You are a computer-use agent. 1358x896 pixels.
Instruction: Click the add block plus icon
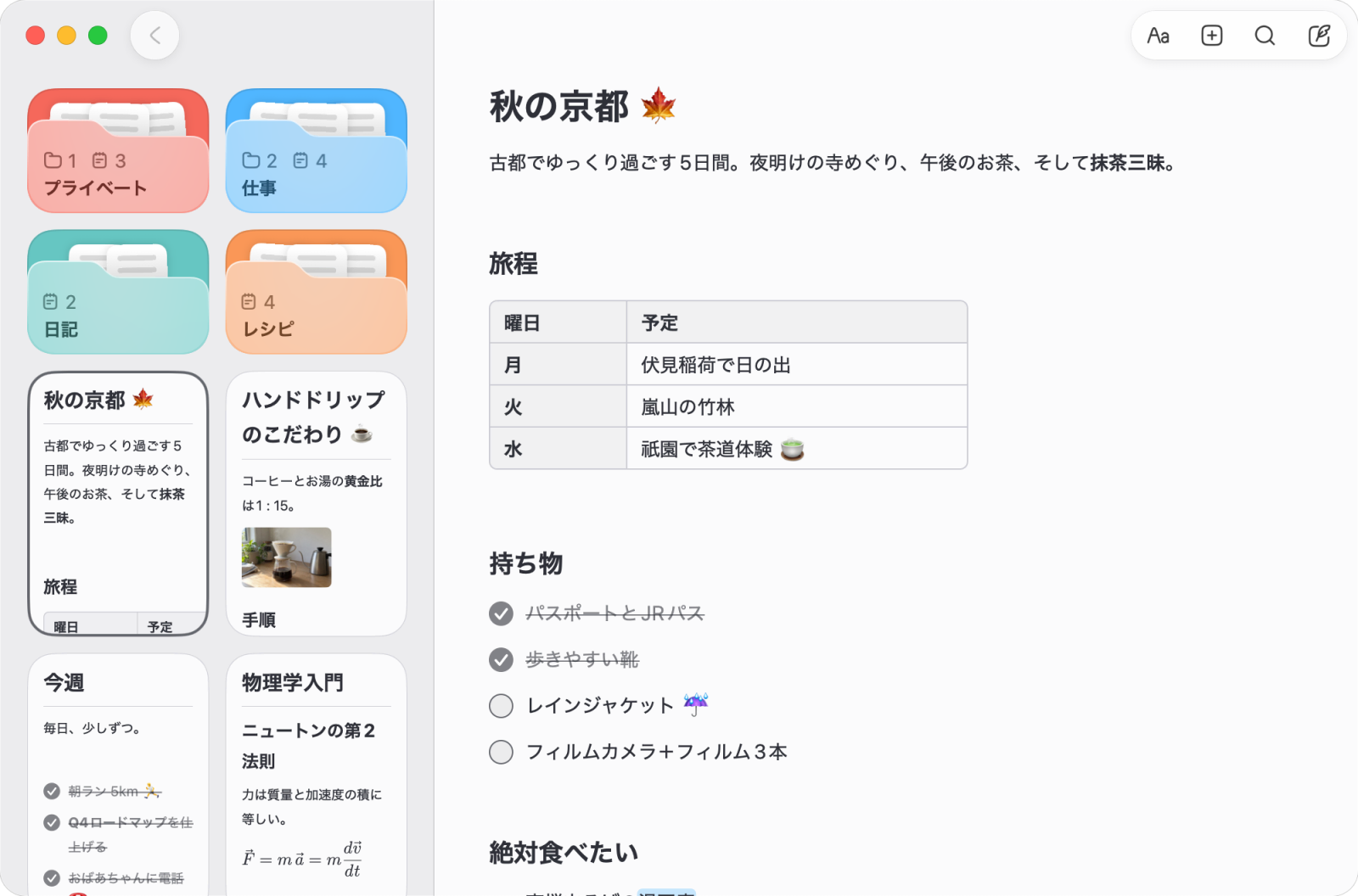[x=1212, y=36]
